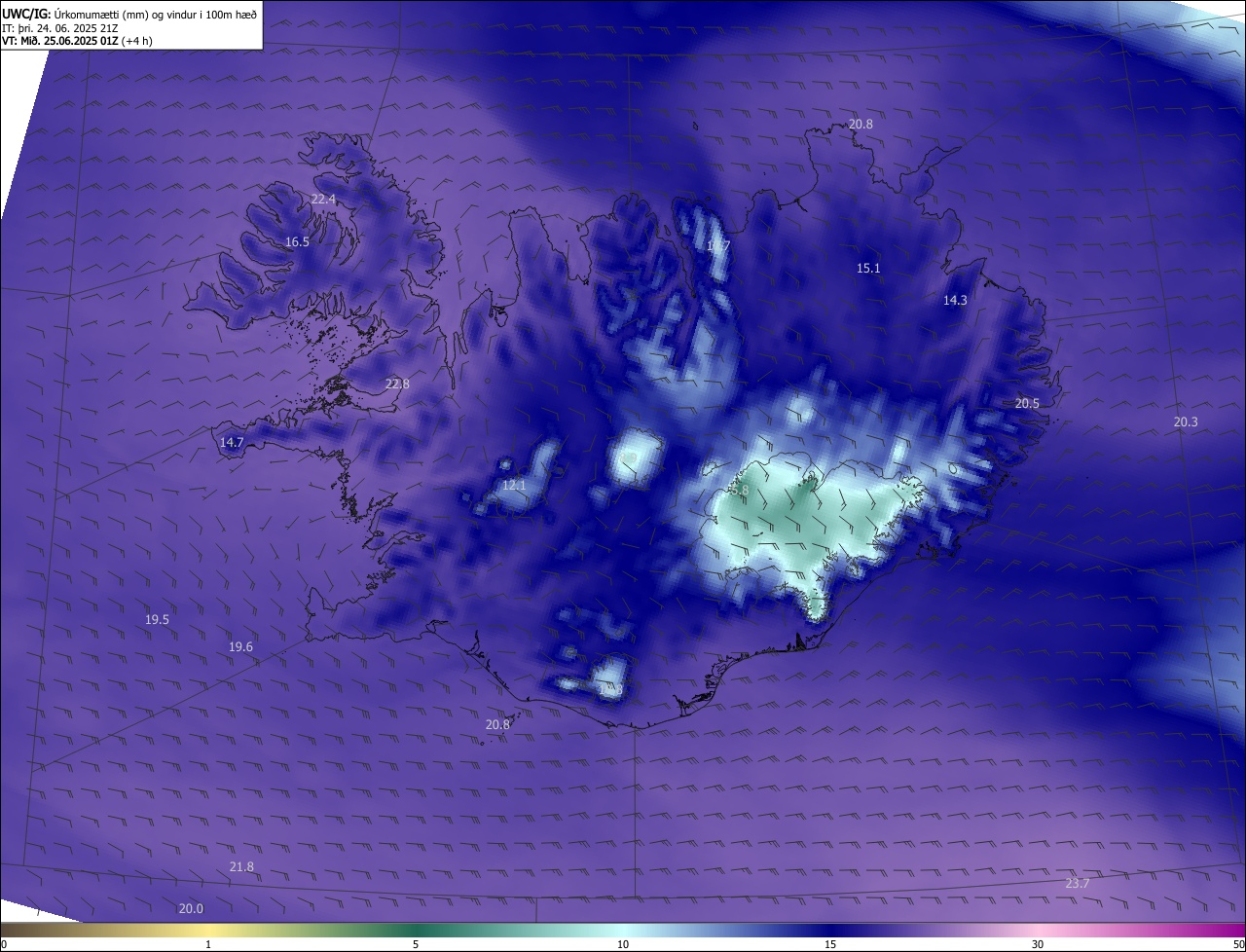The height and width of the screenshot is (952, 1246).
Task: Click the 16.5 value label
Action: tap(297, 241)
